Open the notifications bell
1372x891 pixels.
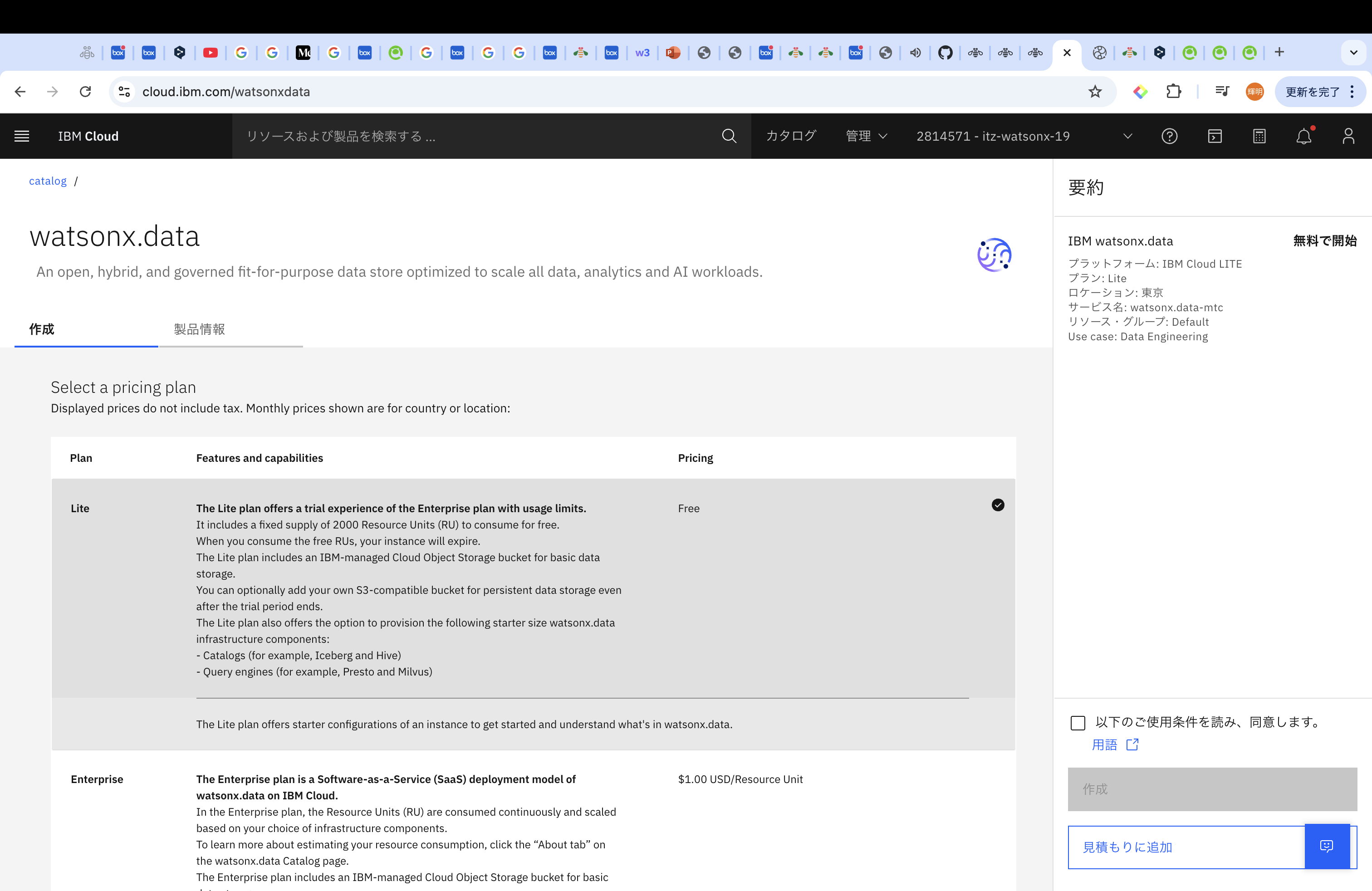[x=1303, y=136]
